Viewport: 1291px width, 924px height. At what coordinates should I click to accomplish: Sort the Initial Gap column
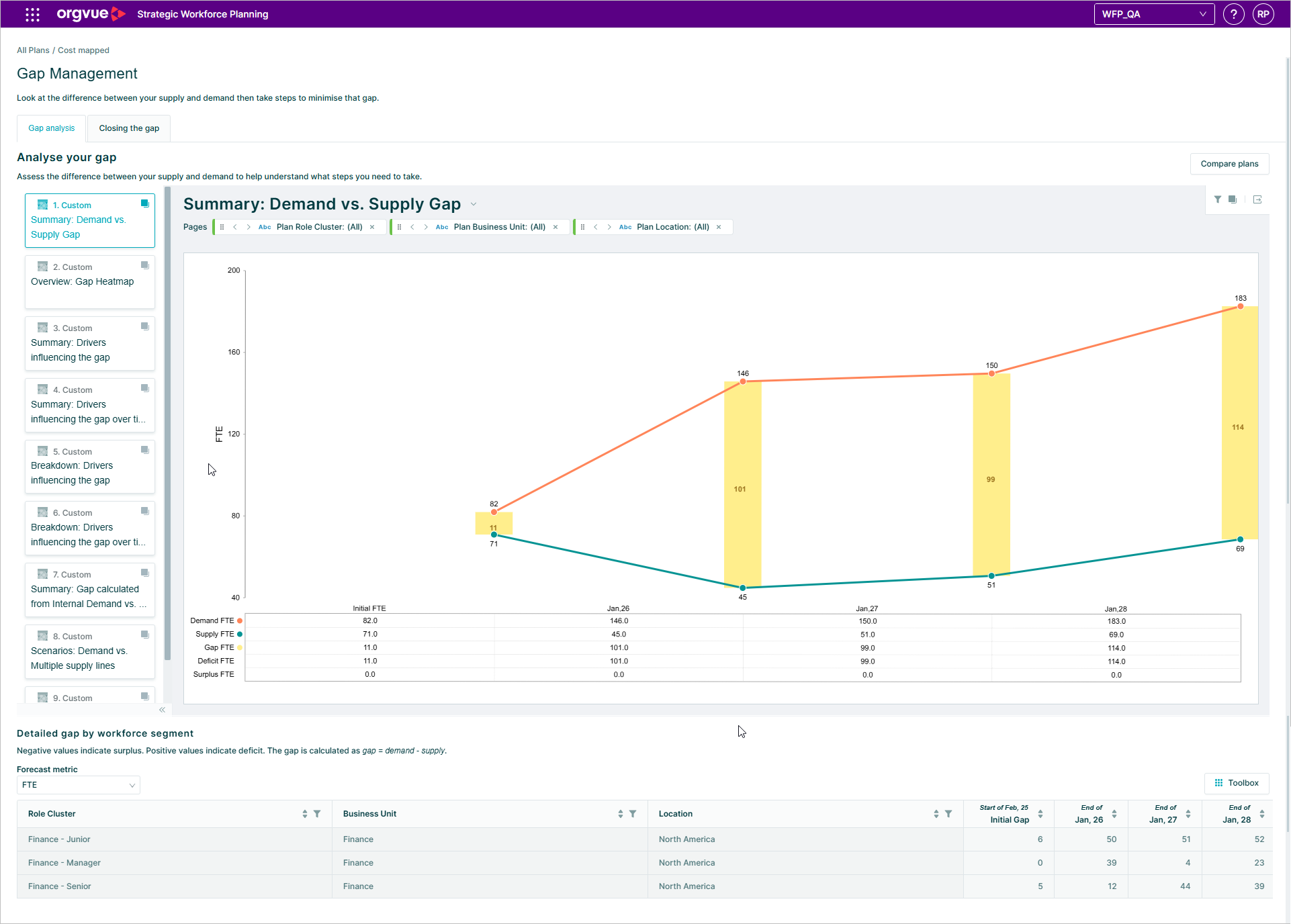coord(1040,814)
